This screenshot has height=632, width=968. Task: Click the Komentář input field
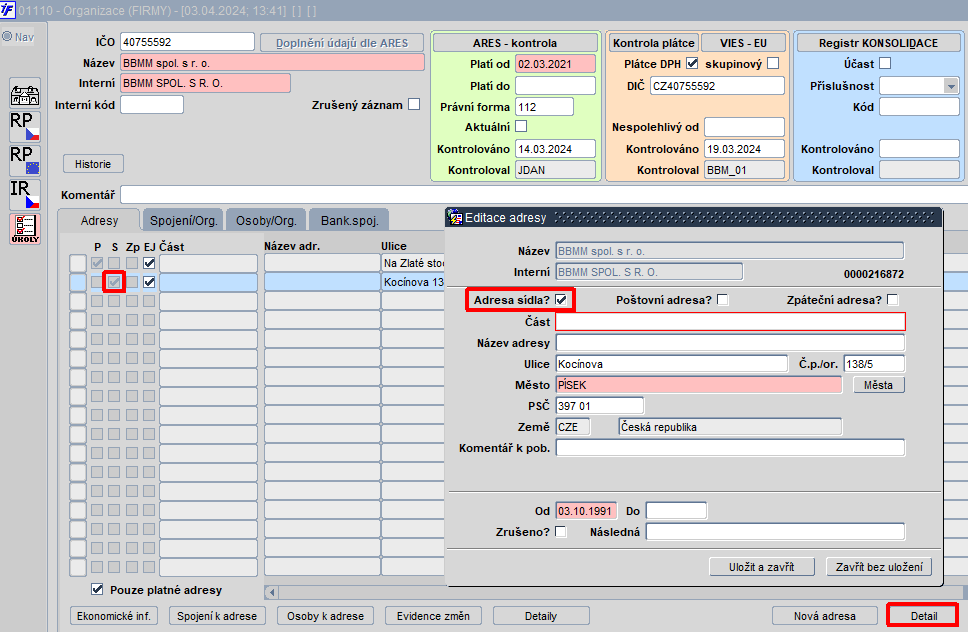[543, 194]
